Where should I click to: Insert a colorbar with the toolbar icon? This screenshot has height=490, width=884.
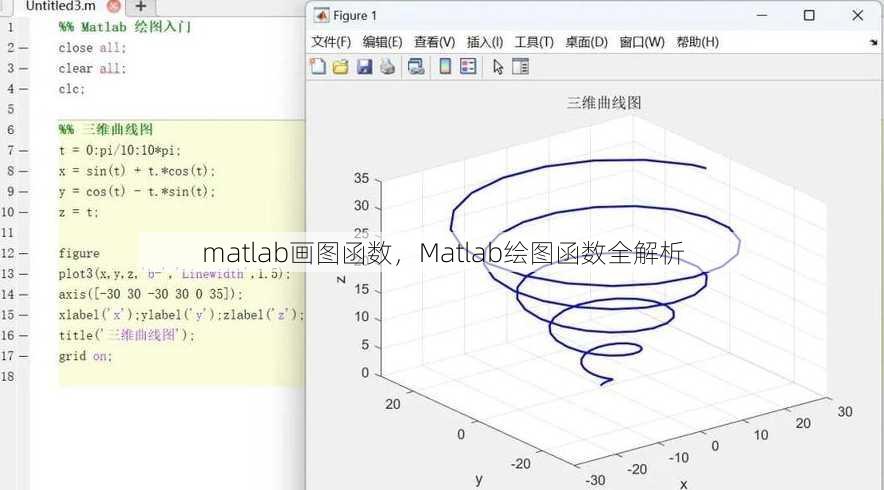(x=445, y=67)
